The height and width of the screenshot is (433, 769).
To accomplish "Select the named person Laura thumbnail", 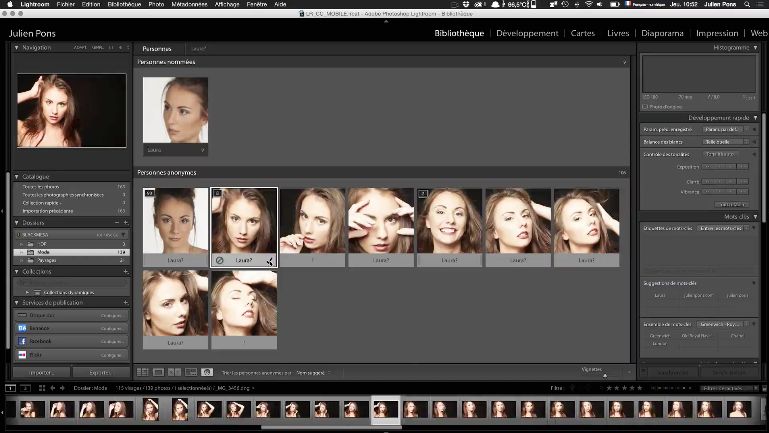I will (175, 111).
